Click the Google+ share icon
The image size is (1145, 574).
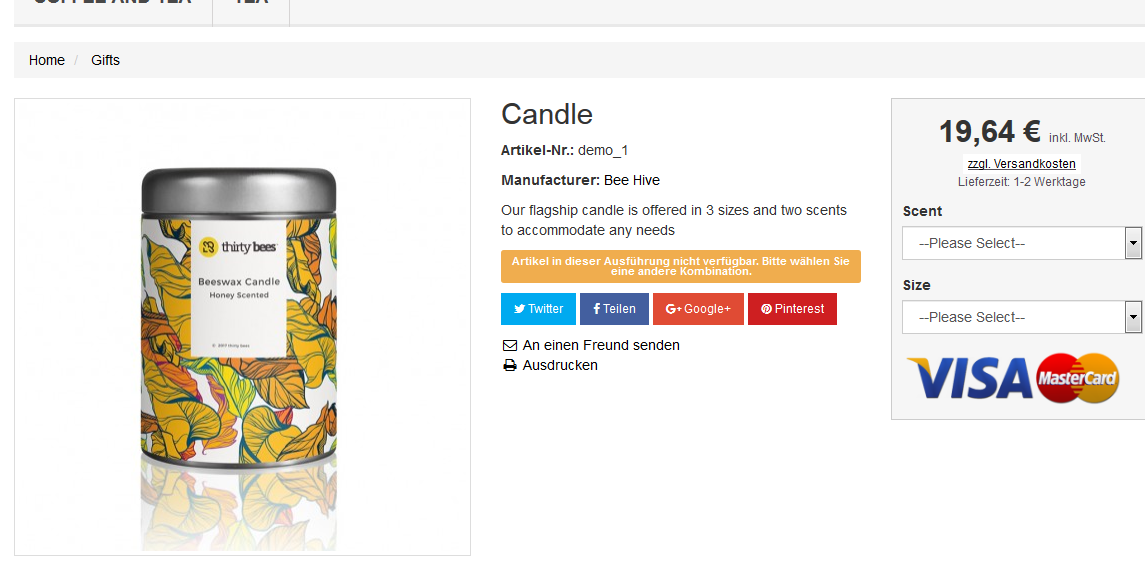click(673, 309)
